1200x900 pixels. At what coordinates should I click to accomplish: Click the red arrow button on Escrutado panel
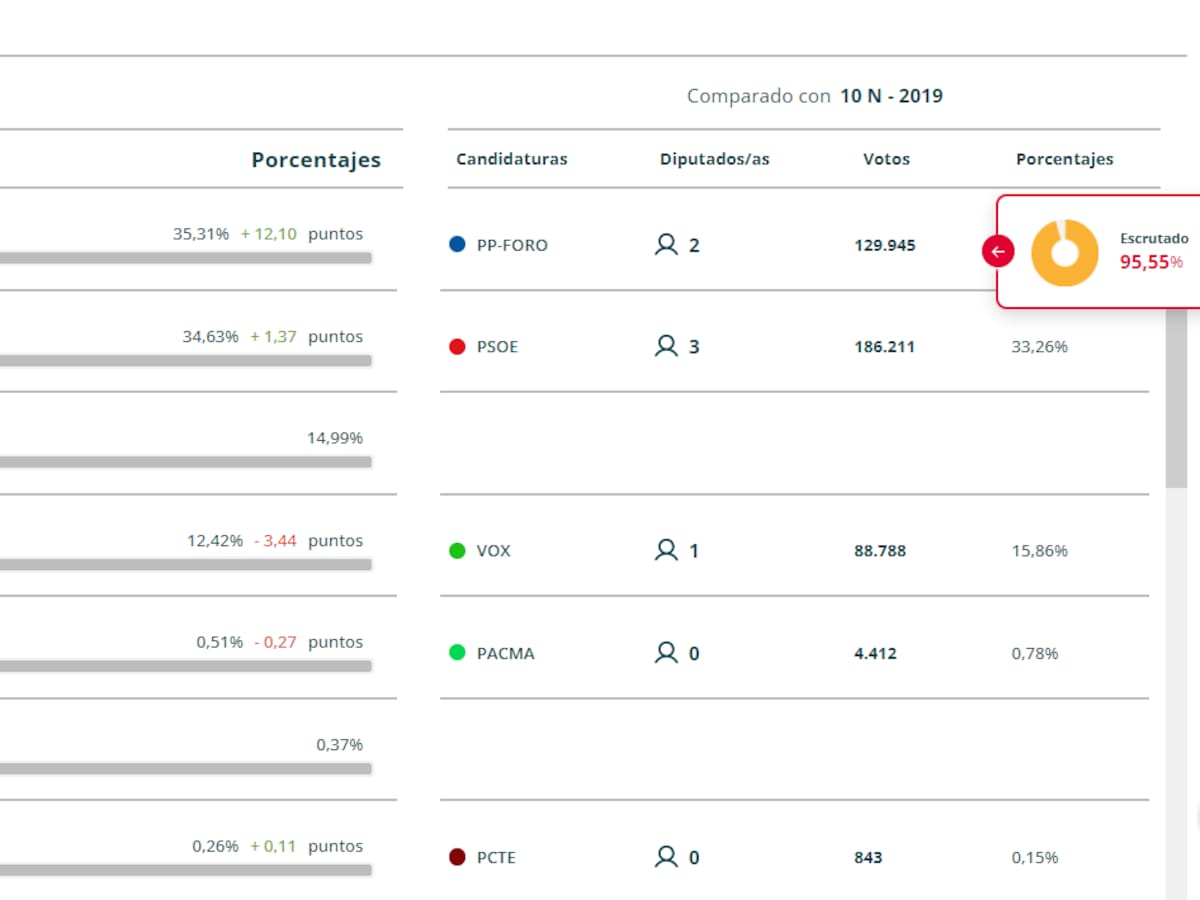tap(997, 252)
